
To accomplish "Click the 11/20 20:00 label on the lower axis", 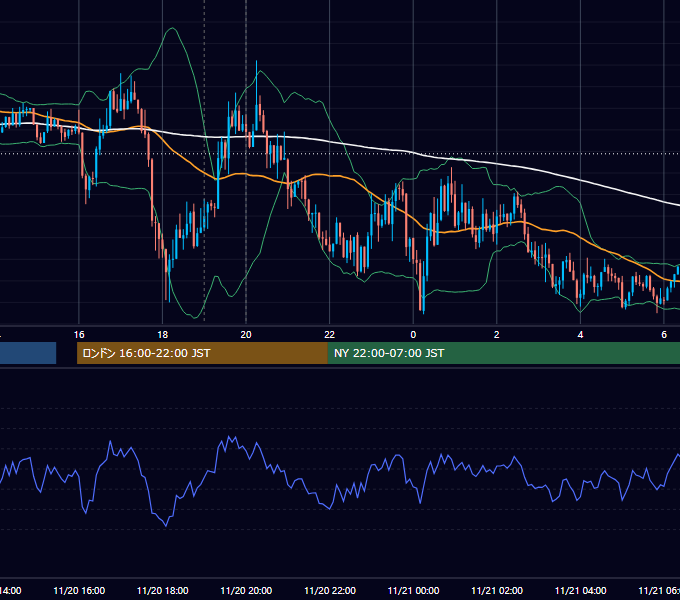I will [x=246, y=591].
